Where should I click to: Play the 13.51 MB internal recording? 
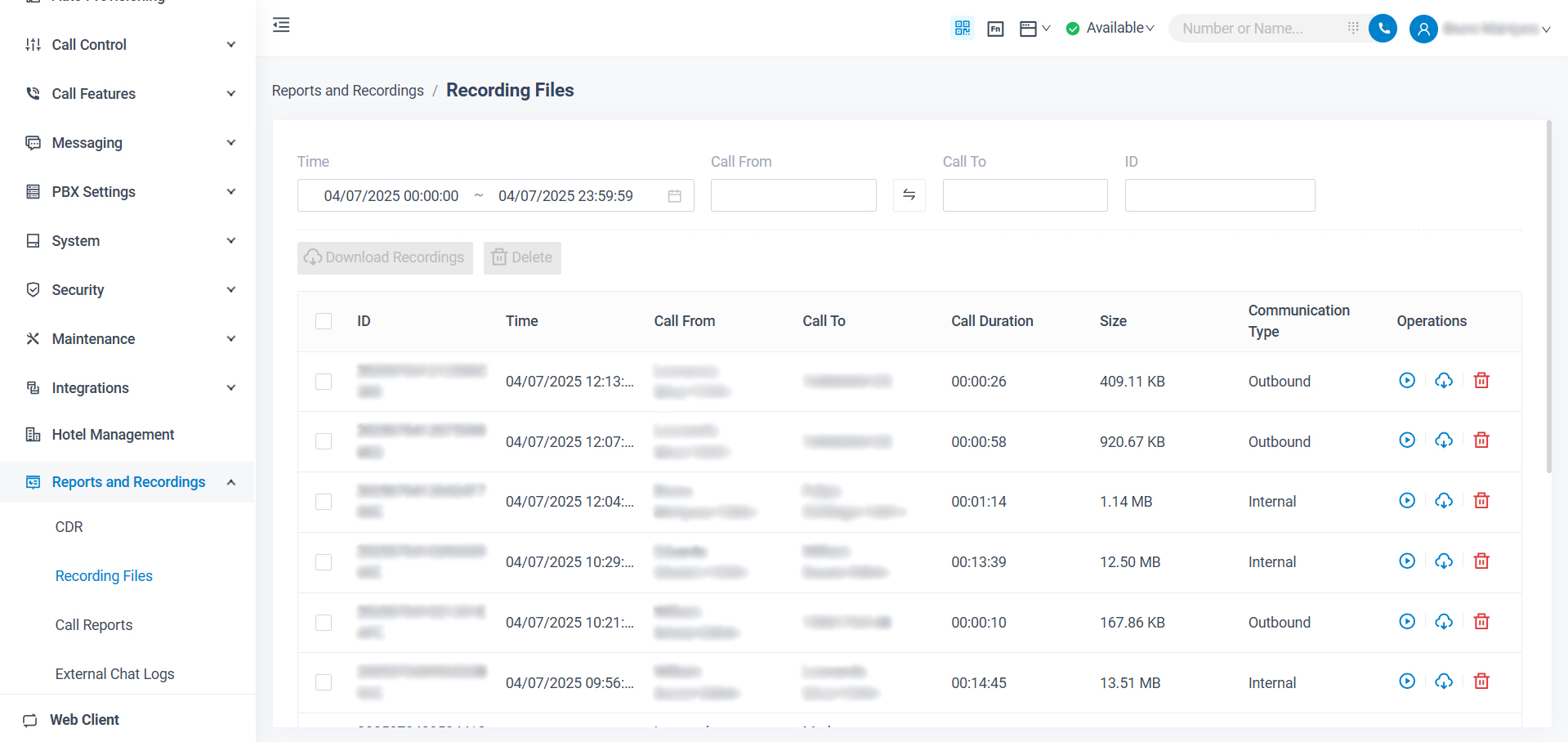(x=1406, y=682)
